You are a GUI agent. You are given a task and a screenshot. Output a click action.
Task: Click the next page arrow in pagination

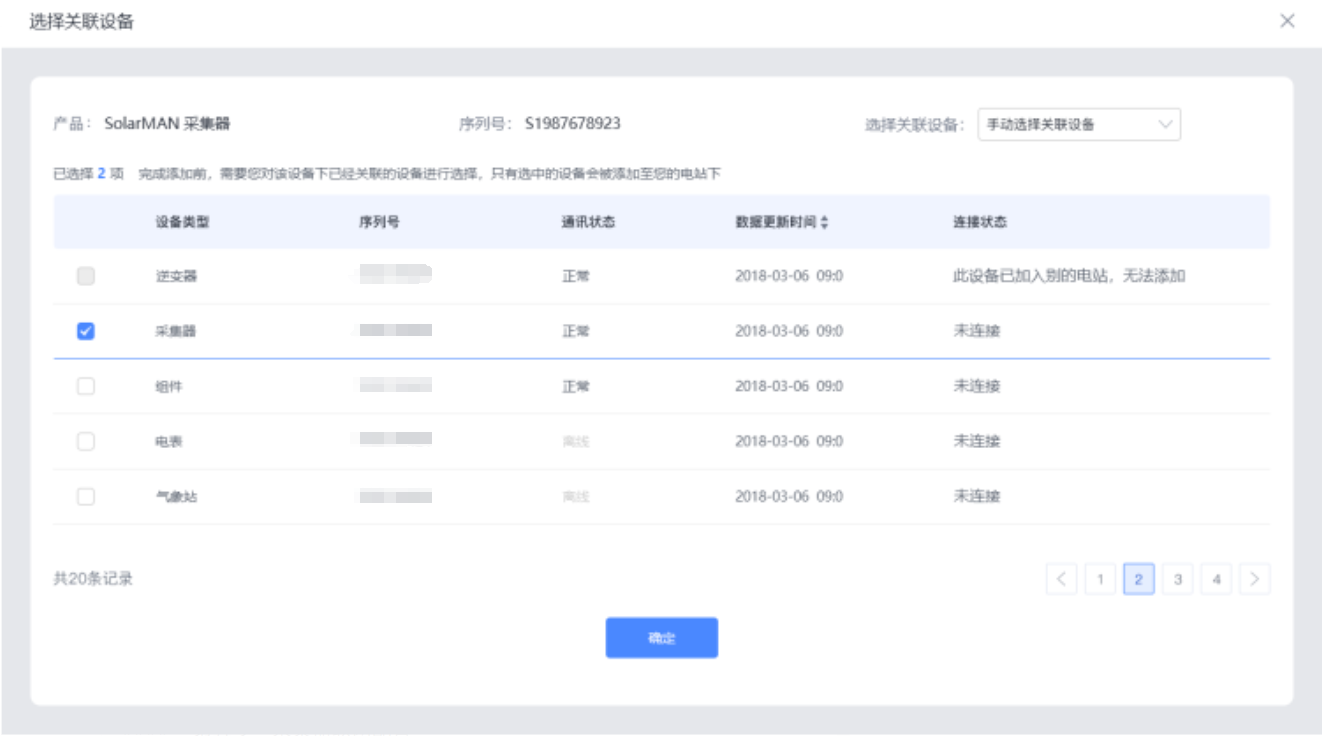click(1255, 579)
